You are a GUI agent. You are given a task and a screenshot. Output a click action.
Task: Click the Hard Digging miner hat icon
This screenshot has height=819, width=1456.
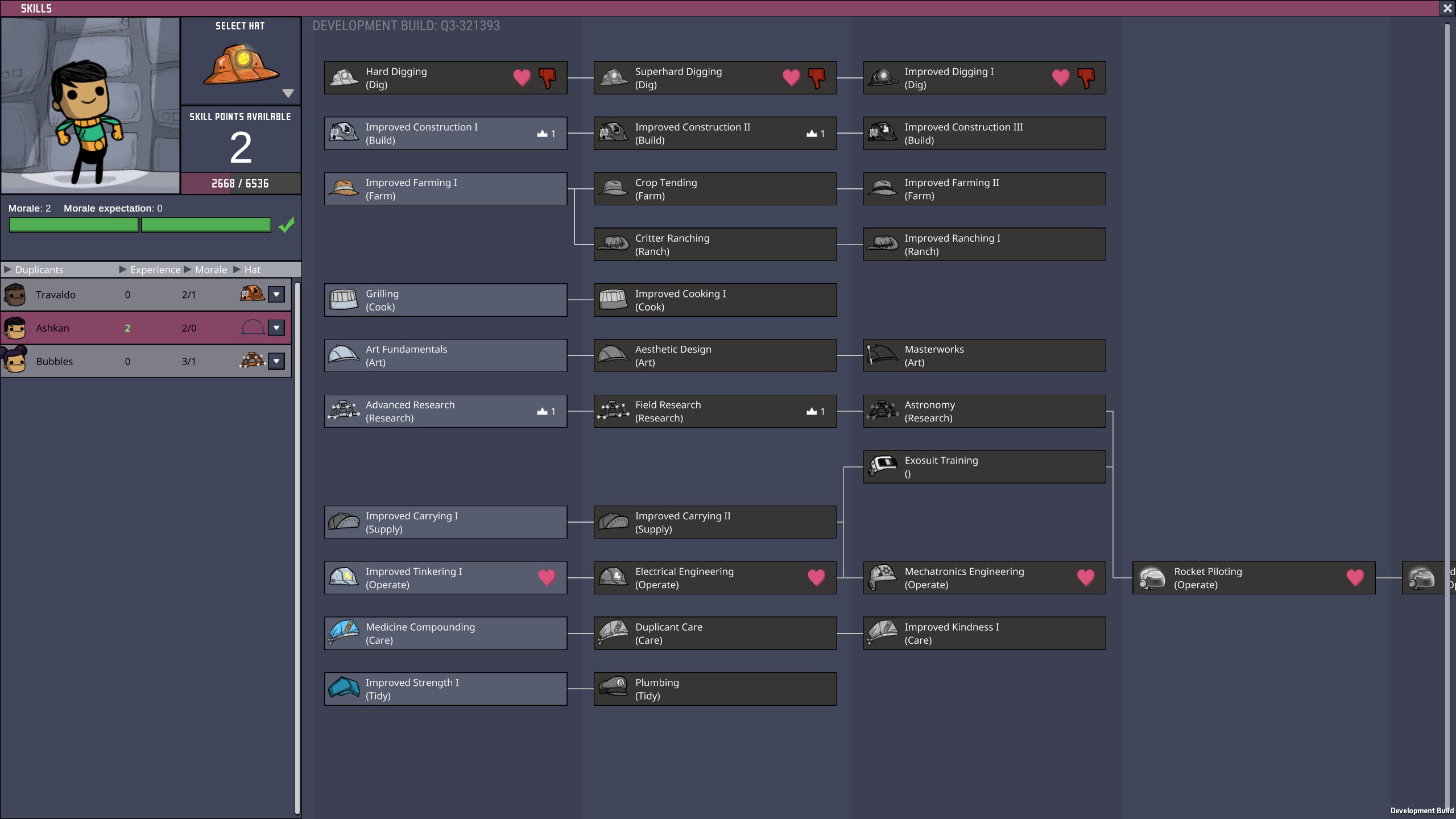(344, 78)
